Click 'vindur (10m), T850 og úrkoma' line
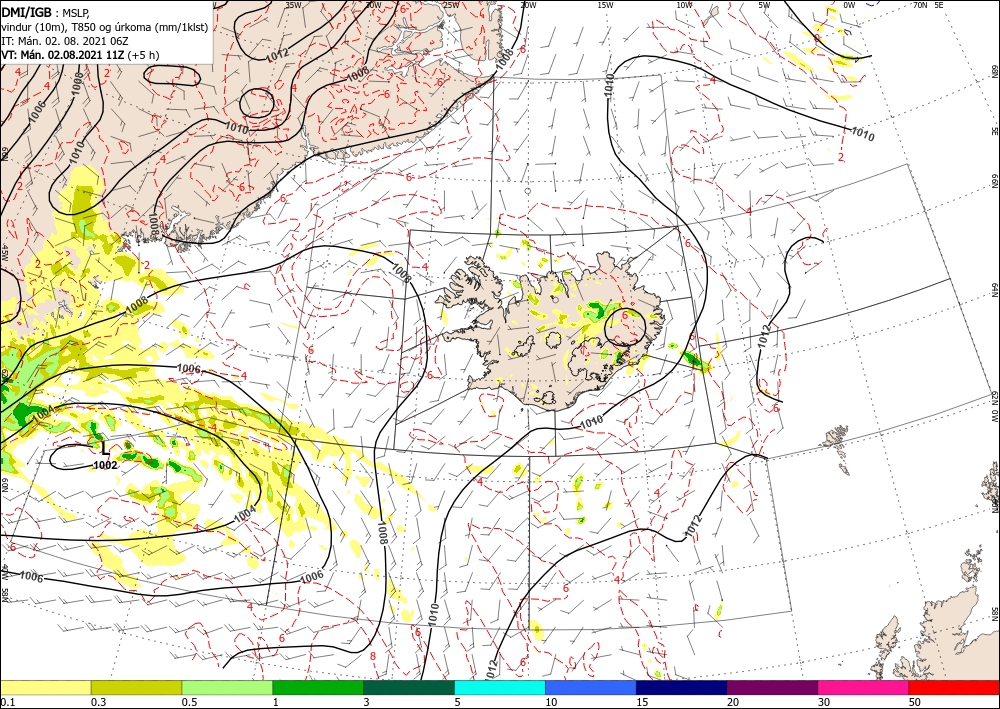Image resolution: width=1000 pixels, height=709 pixels. pyautogui.click(x=105, y=27)
